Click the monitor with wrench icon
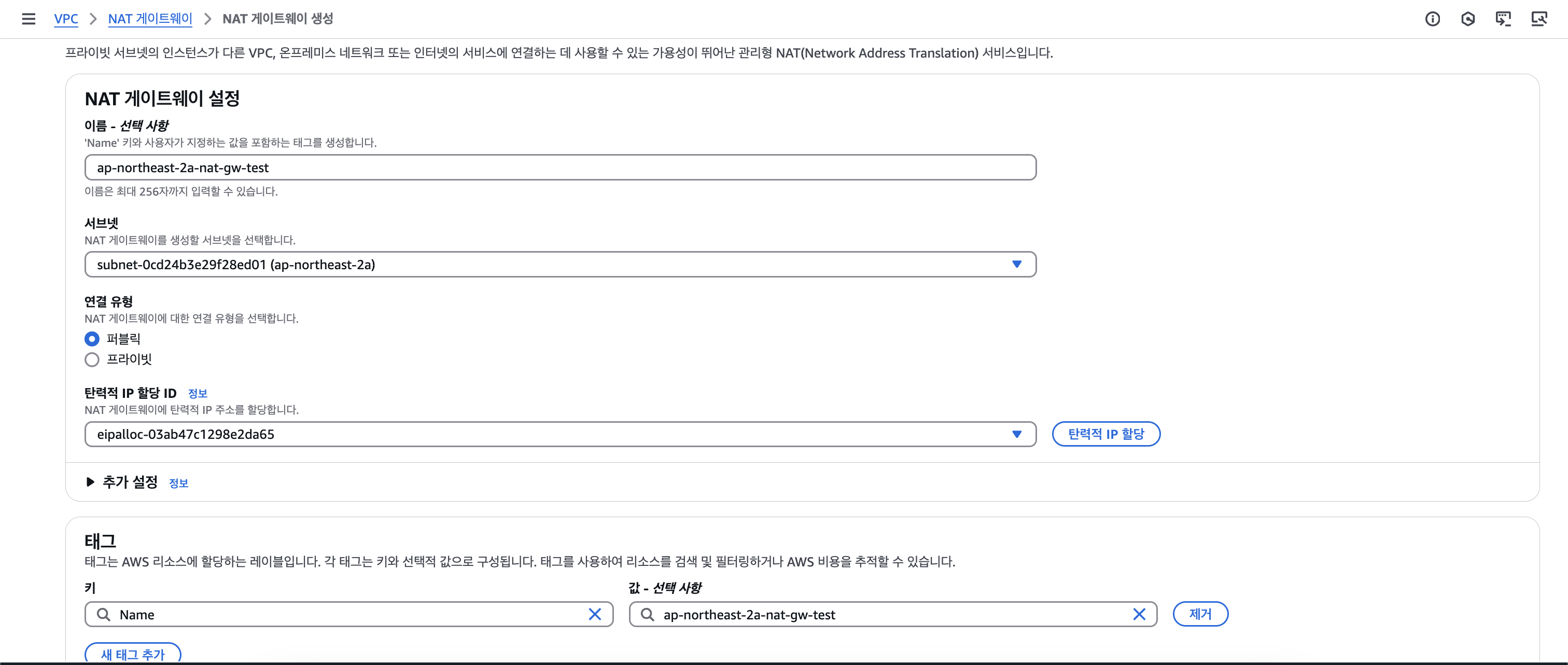The image size is (1568, 665). pyautogui.click(x=1539, y=19)
